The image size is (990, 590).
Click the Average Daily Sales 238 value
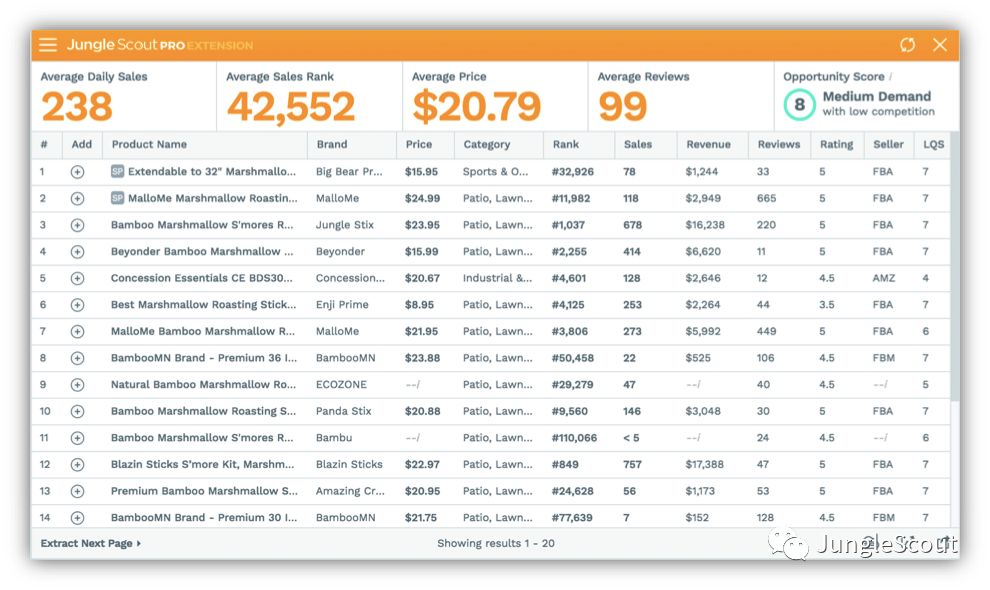coord(77,106)
